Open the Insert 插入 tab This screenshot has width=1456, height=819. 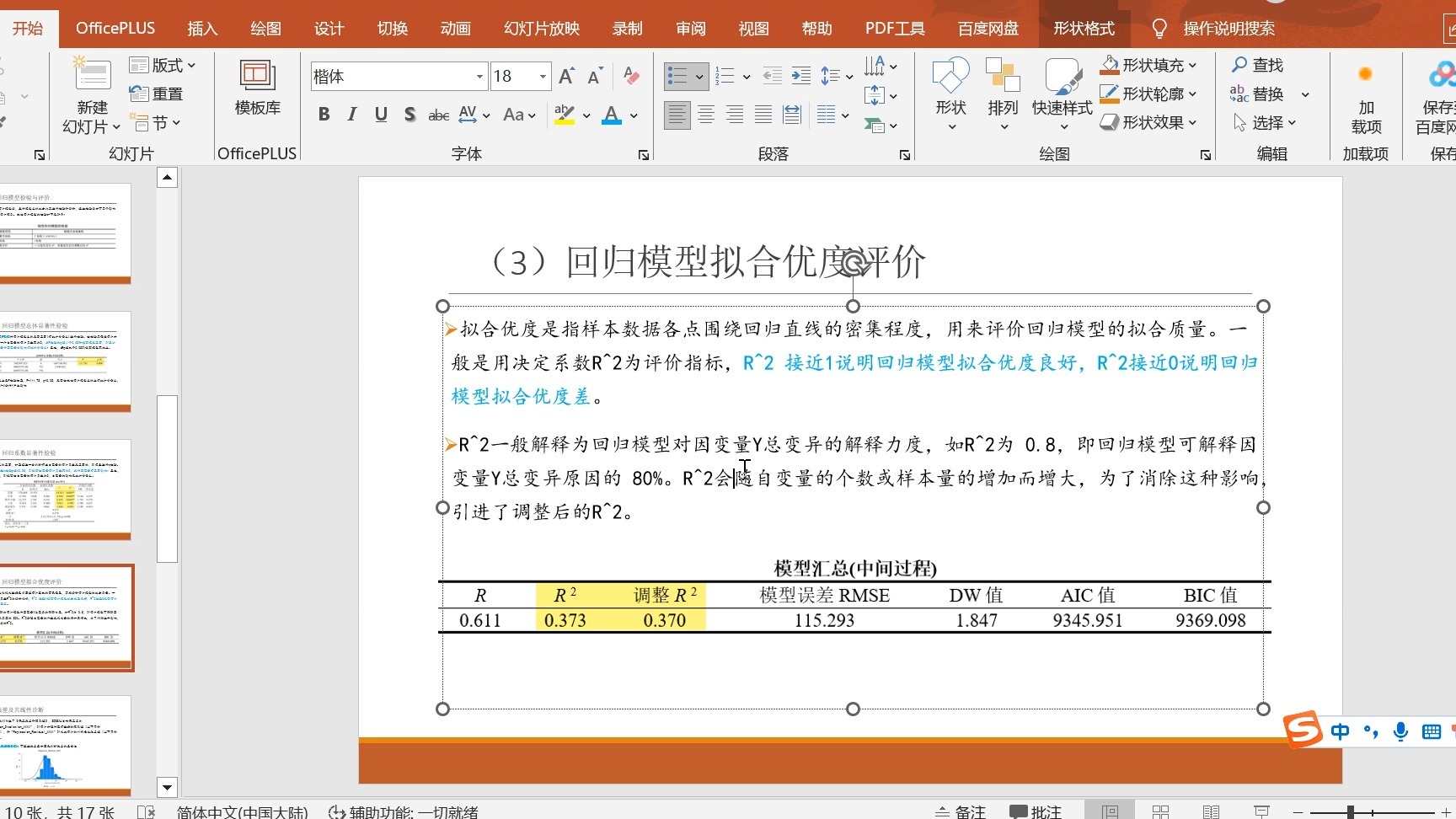click(202, 28)
